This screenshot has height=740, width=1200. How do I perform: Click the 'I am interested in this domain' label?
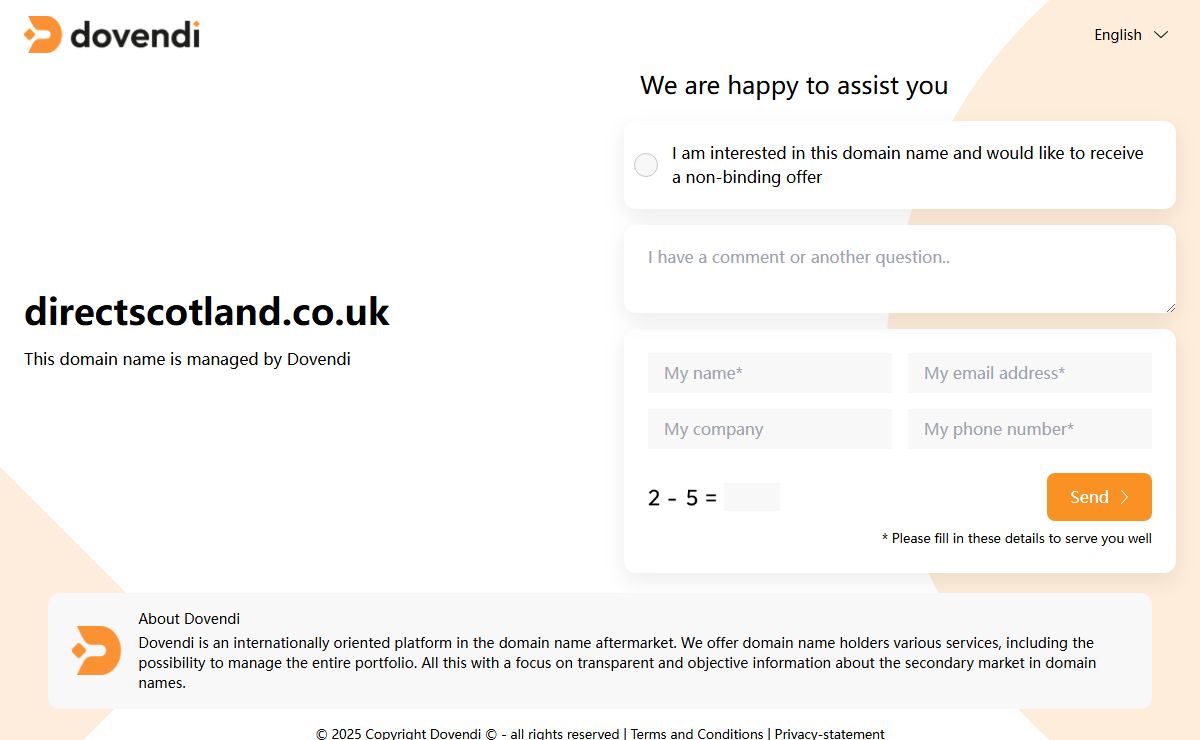point(908,165)
